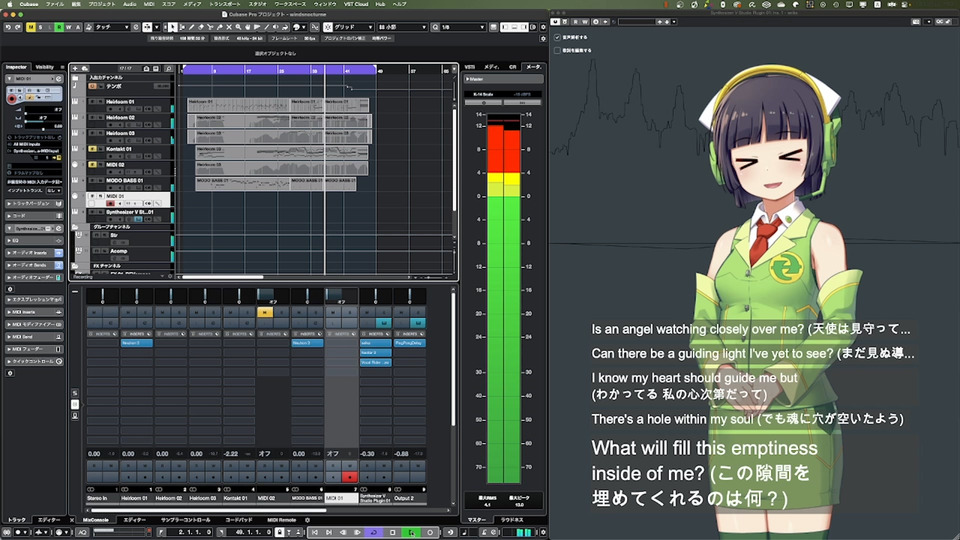The height and width of the screenshot is (540, 960).
Task: Open the グリッド snap type dropdown
Action: coord(353,28)
